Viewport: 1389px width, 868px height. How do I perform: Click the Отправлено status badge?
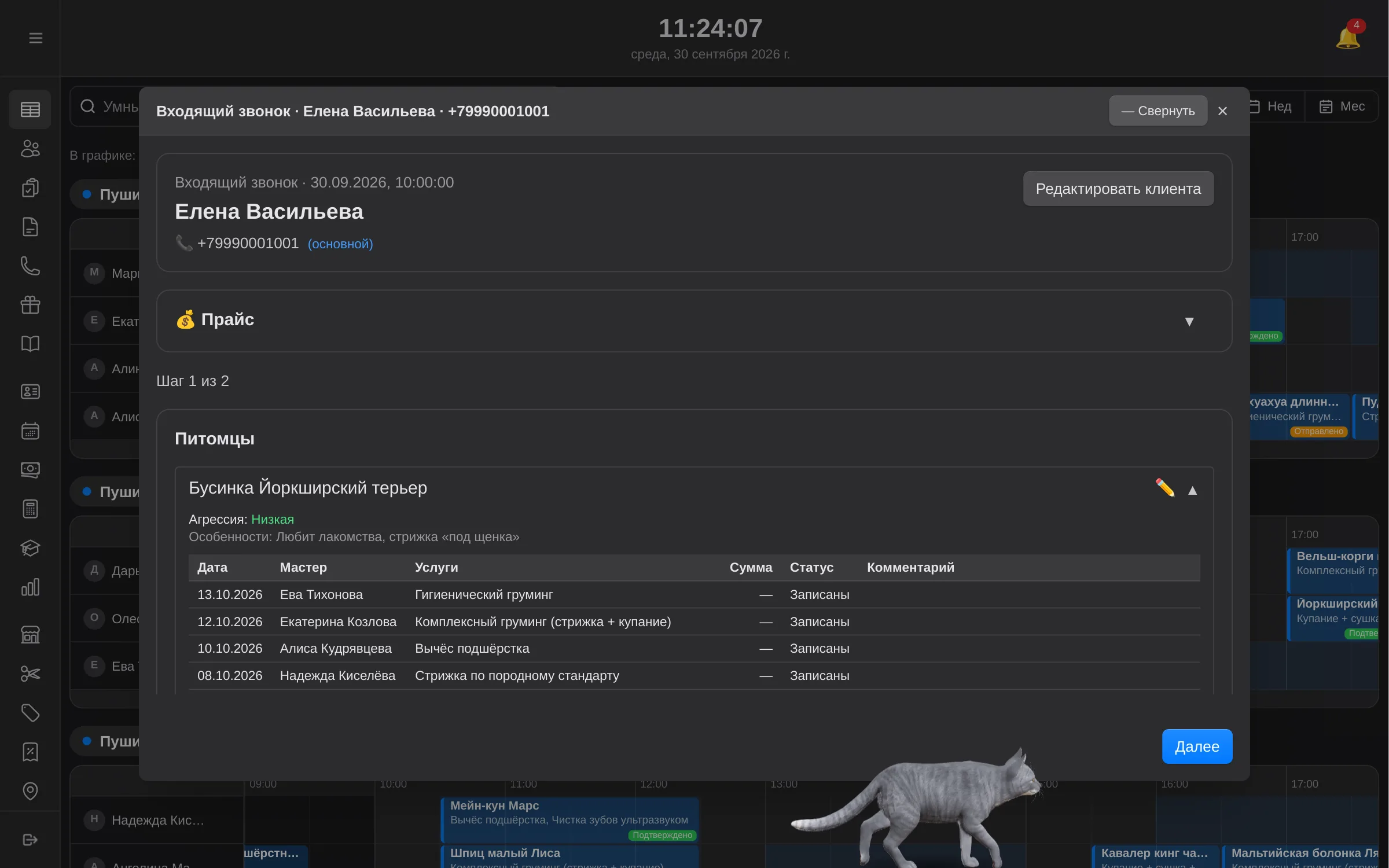(1319, 432)
